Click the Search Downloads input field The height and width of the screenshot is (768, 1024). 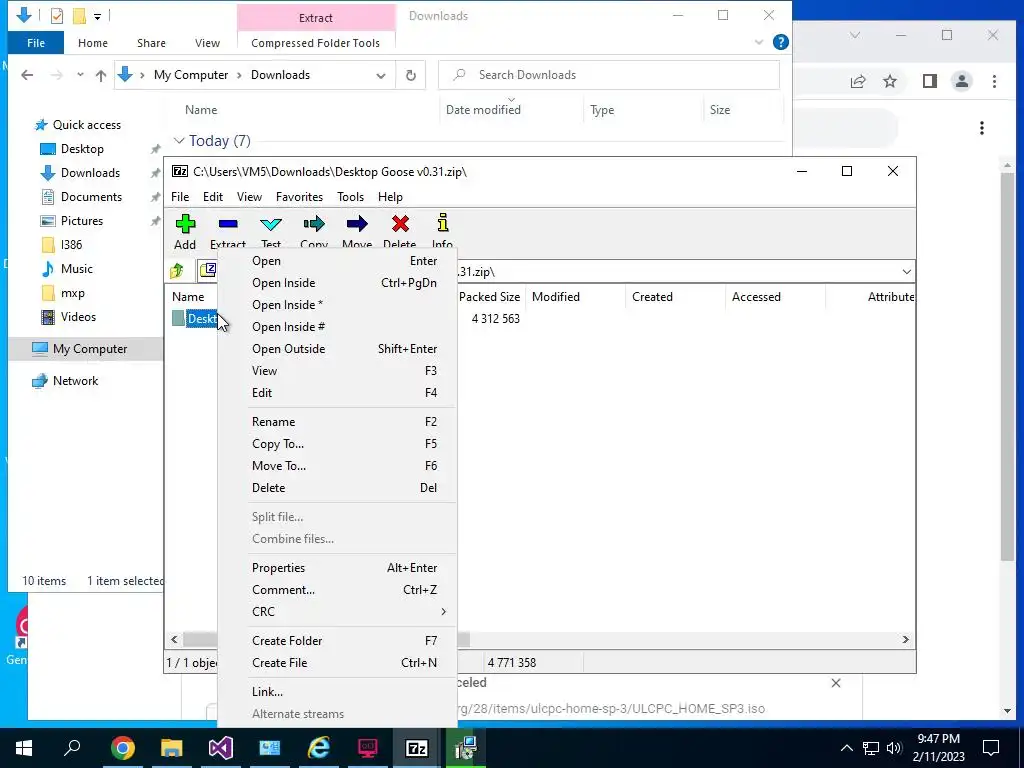coord(609,75)
